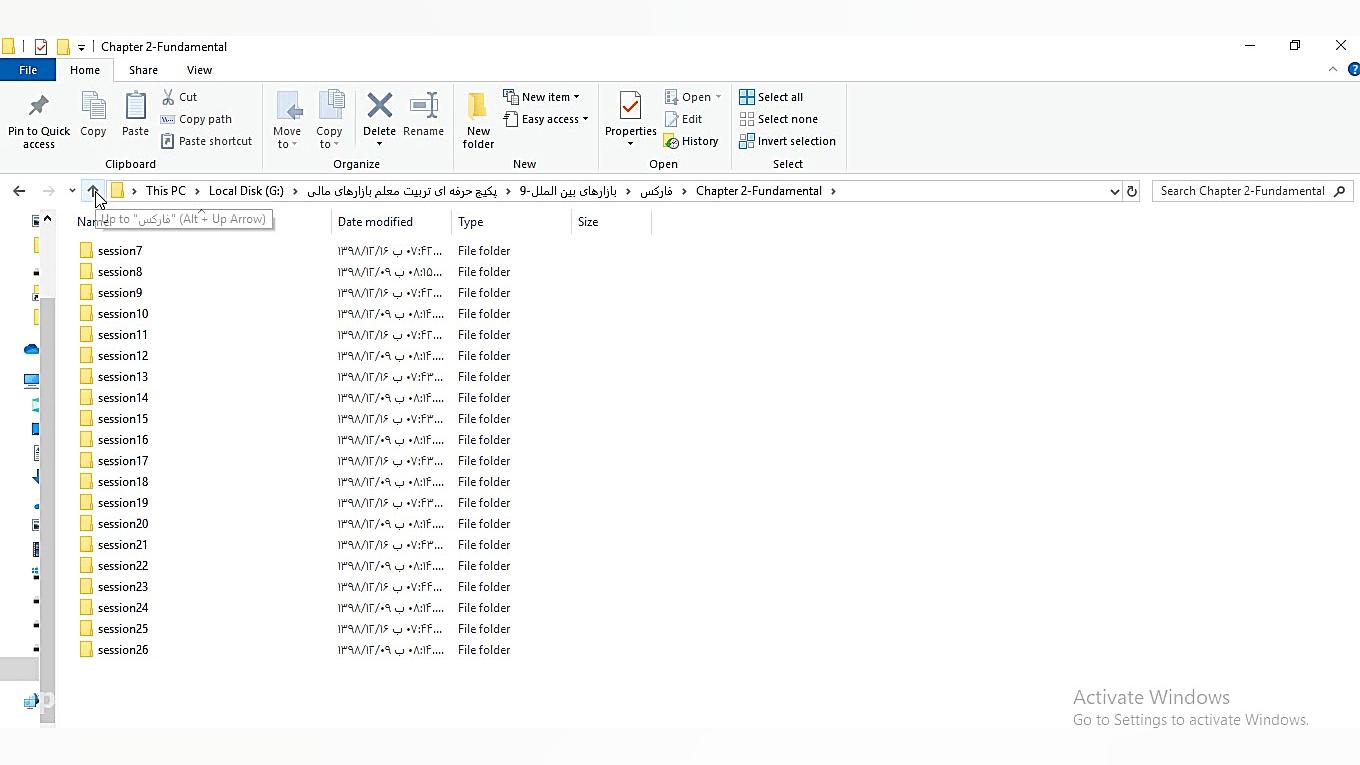Expand the address bar history dropdown
Image resolution: width=1360 pixels, height=765 pixels.
pos(1115,191)
